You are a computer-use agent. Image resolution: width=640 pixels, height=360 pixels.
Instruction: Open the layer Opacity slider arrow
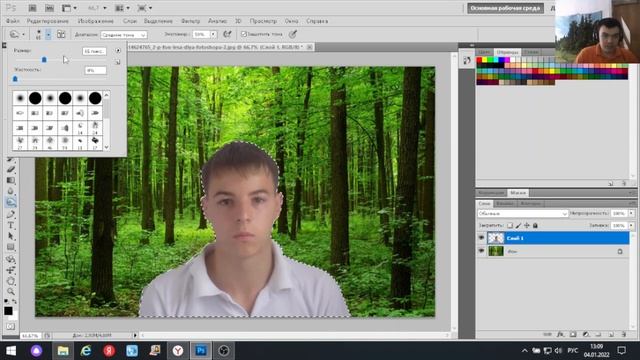point(631,213)
